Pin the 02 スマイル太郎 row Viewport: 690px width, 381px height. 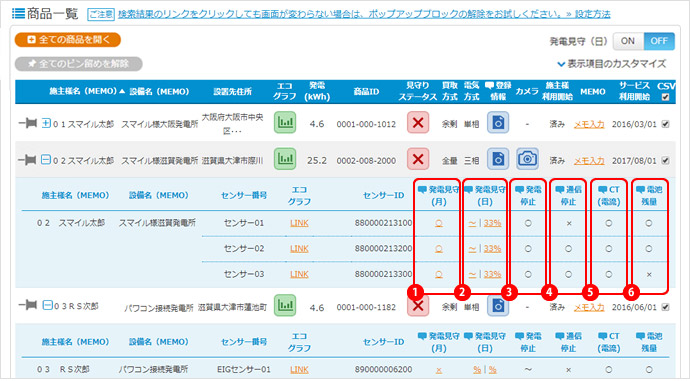pyautogui.click(x=28, y=160)
